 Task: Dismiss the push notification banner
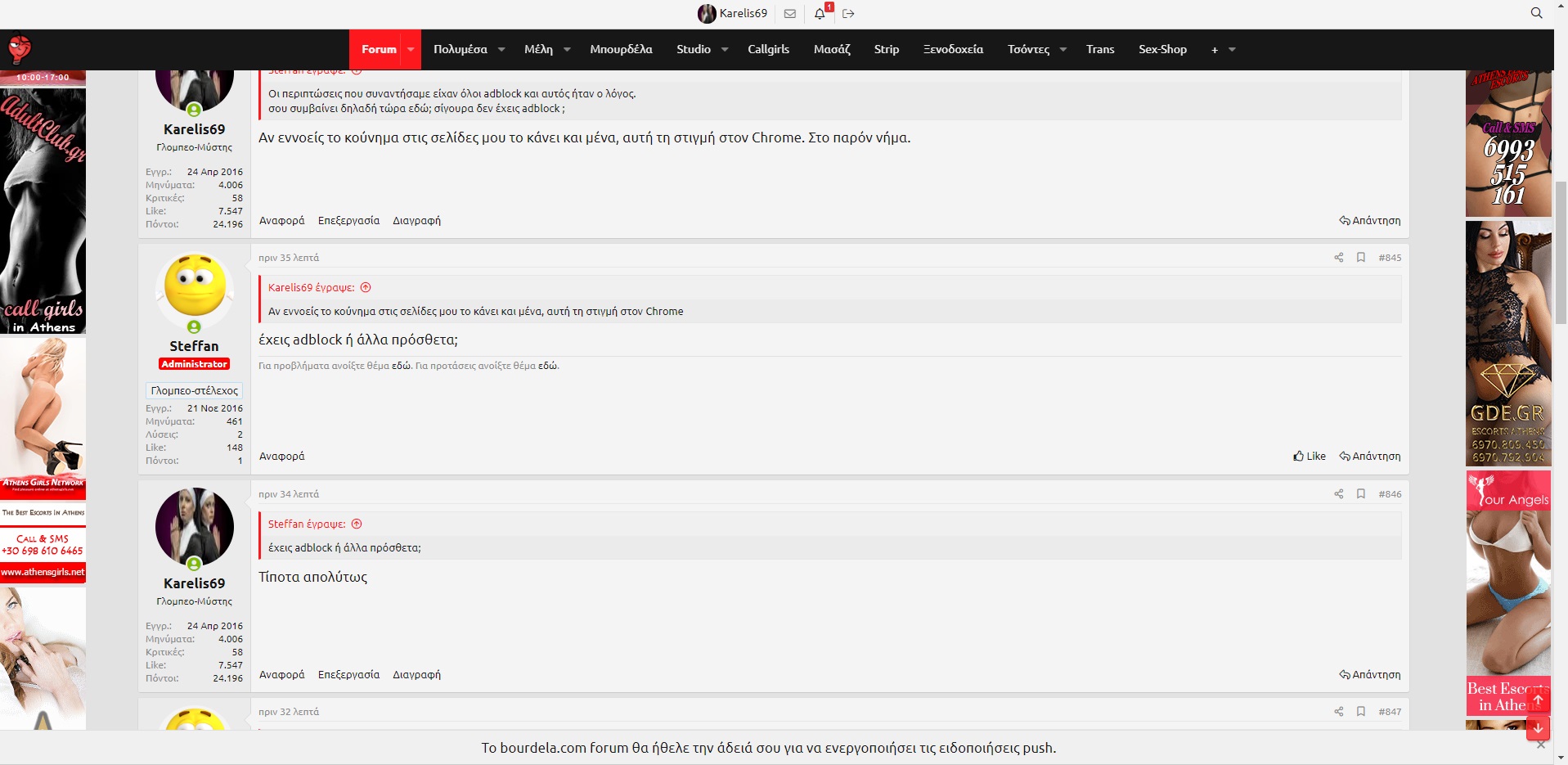(x=1541, y=745)
